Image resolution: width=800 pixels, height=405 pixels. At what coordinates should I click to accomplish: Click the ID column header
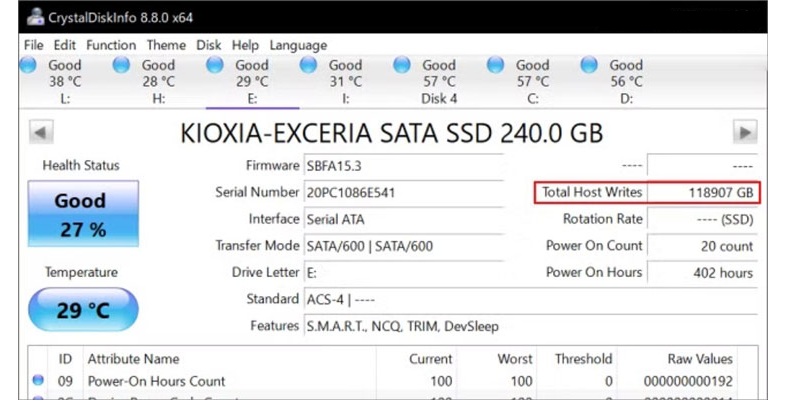click(x=65, y=359)
